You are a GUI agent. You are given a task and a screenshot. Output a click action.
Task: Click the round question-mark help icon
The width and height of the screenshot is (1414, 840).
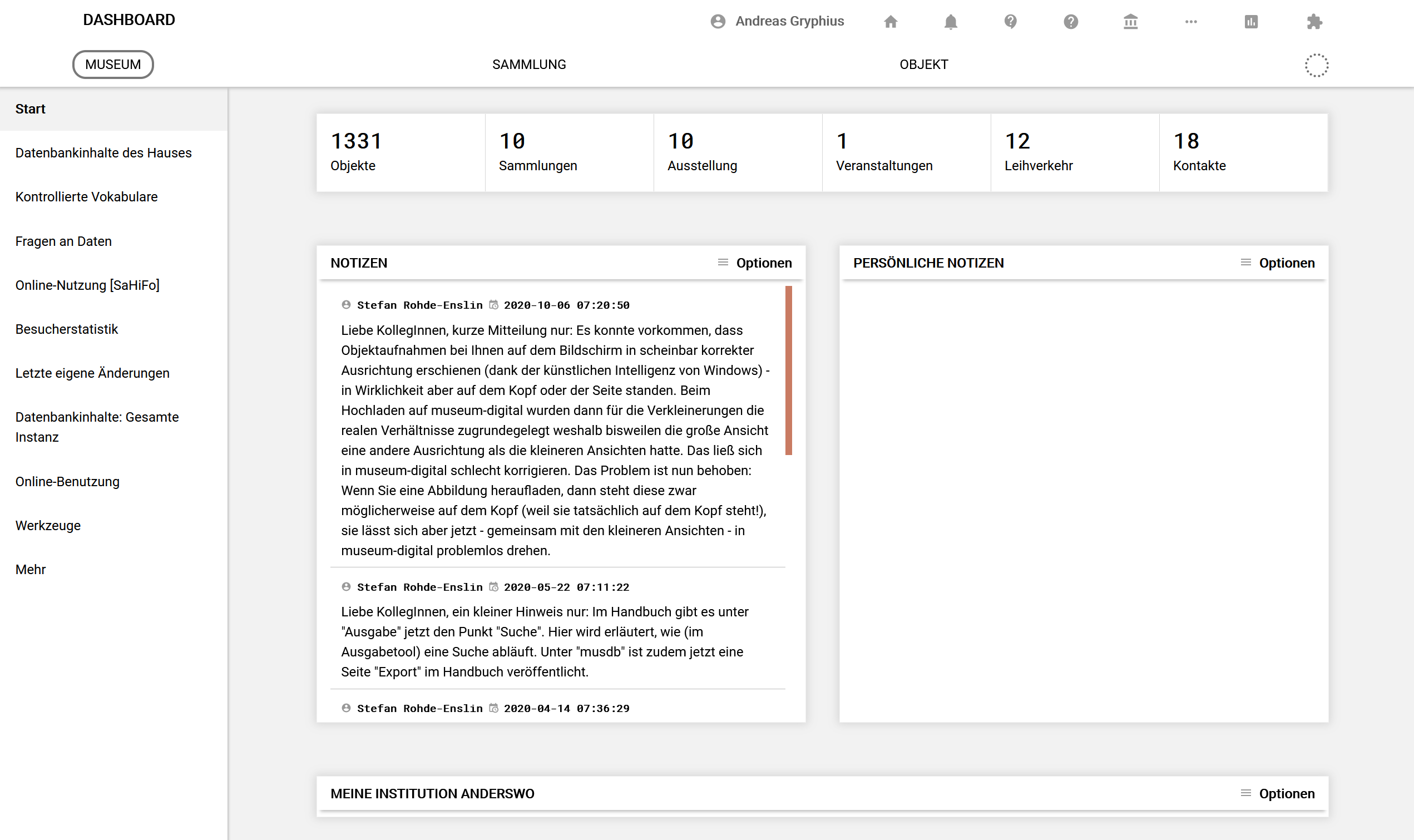(x=1071, y=22)
